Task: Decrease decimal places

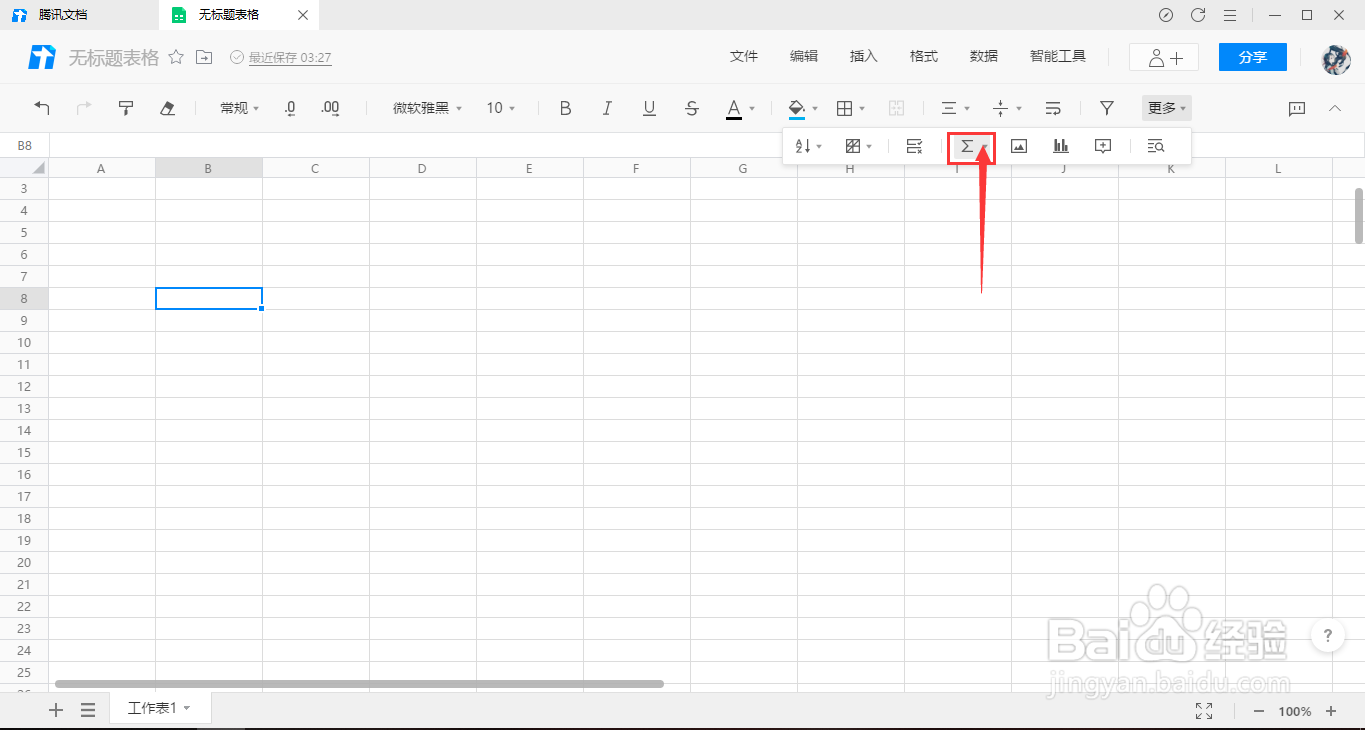Action: (290, 108)
